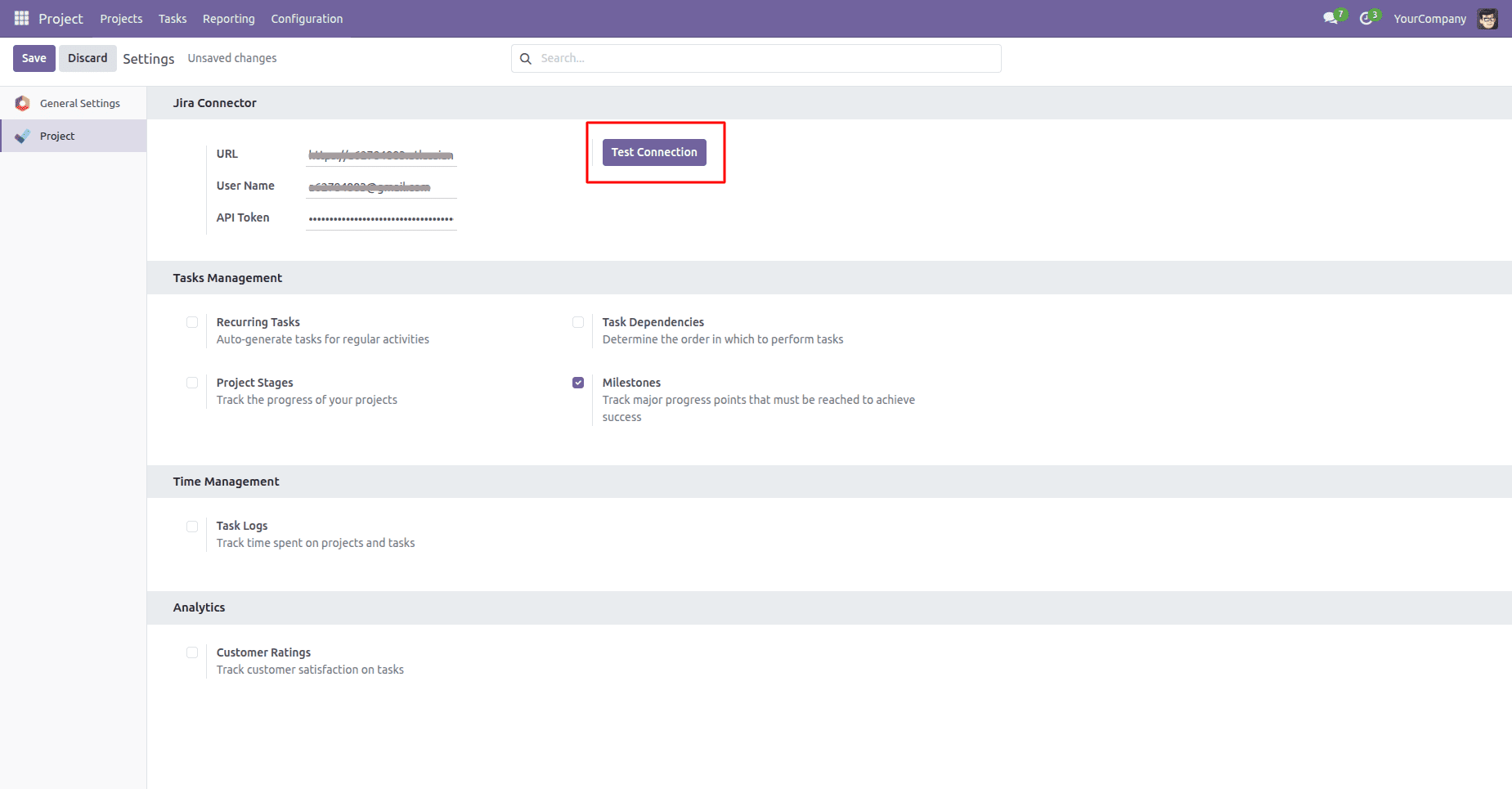The width and height of the screenshot is (1512, 789).
Task: Select General Settings in sidebar
Action: click(x=74, y=103)
